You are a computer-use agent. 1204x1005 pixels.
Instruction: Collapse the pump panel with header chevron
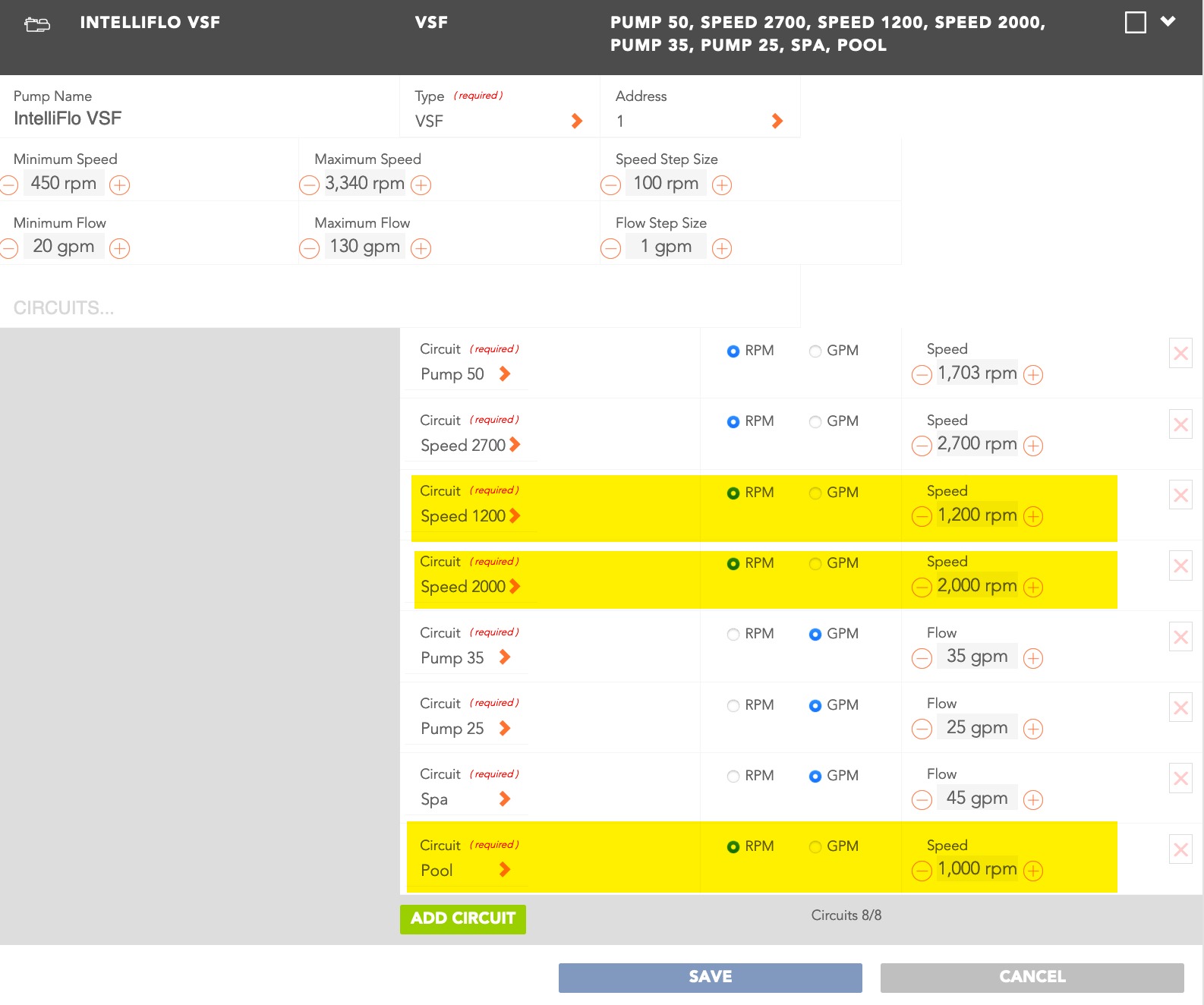(x=1168, y=21)
